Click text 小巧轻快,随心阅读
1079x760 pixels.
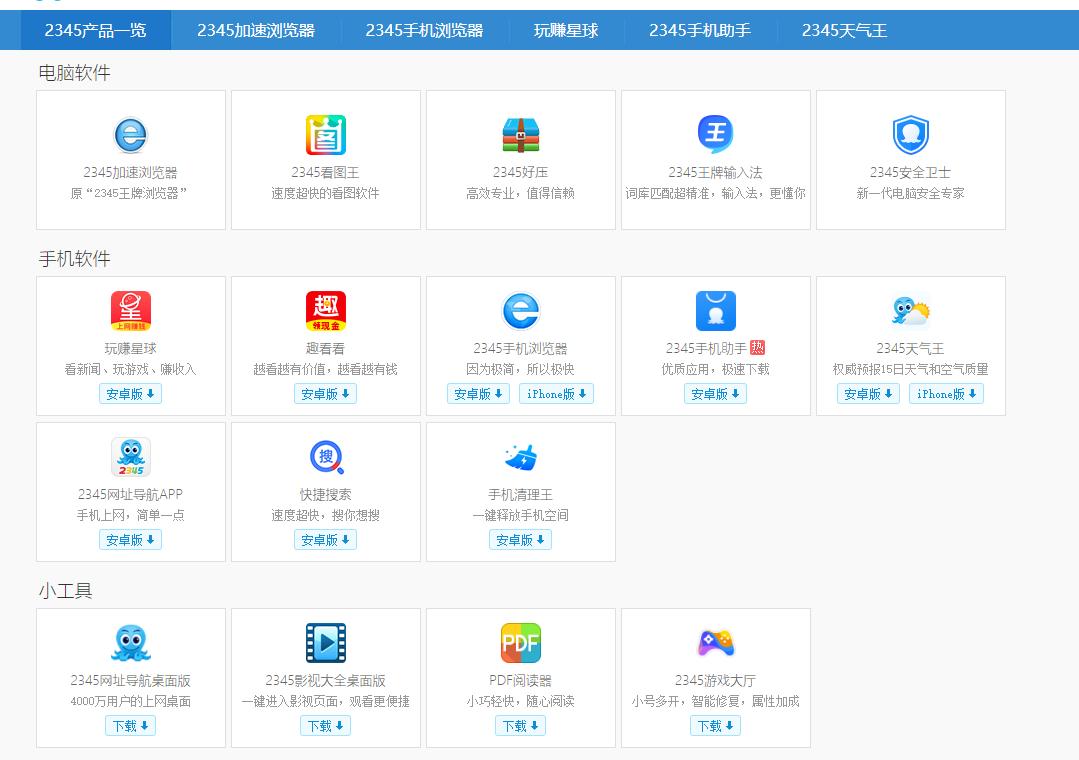[x=521, y=701]
